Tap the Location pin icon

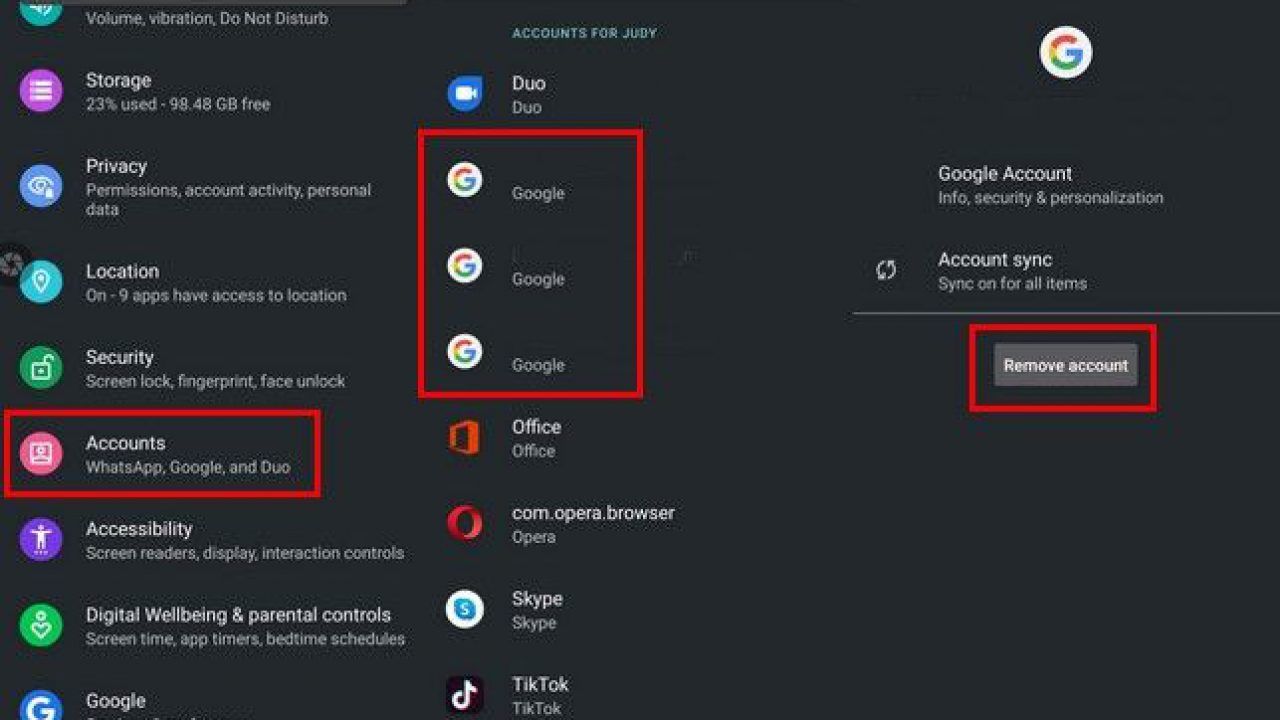point(41,282)
